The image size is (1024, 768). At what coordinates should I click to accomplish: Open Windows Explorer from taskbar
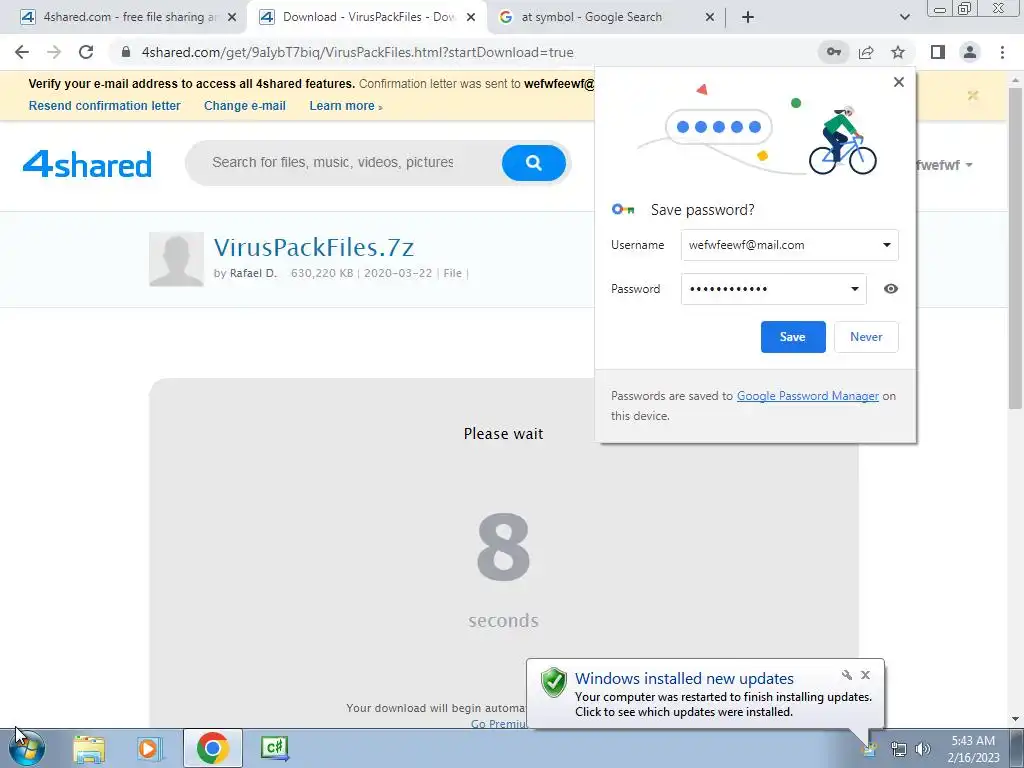pyautogui.click(x=89, y=748)
